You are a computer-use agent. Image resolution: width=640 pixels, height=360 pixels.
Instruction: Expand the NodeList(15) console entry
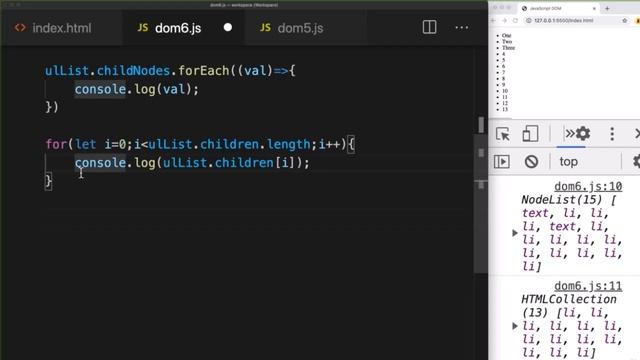[515, 233]
